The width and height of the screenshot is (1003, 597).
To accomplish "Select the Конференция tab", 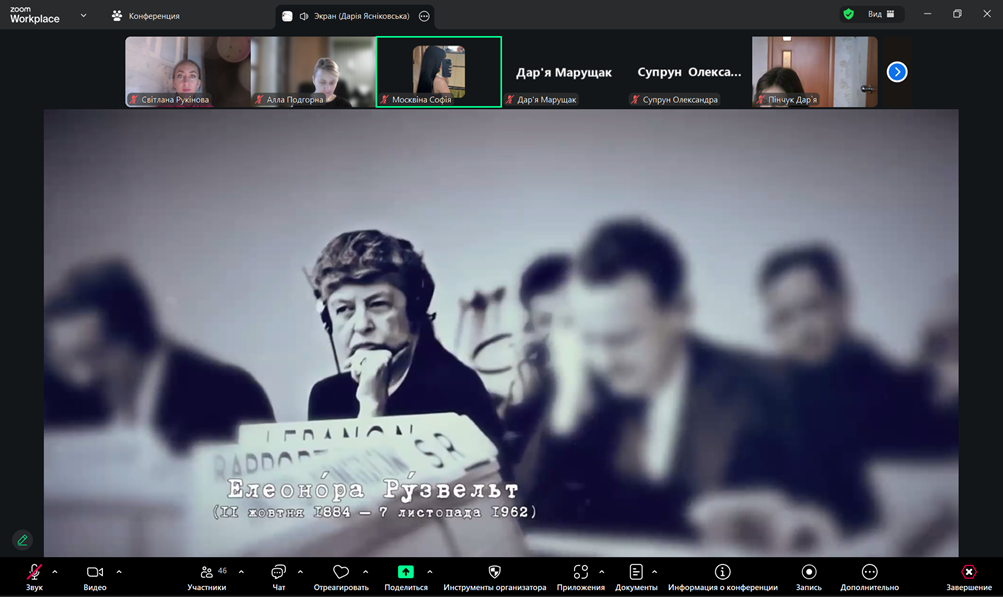I will point(146,16).
